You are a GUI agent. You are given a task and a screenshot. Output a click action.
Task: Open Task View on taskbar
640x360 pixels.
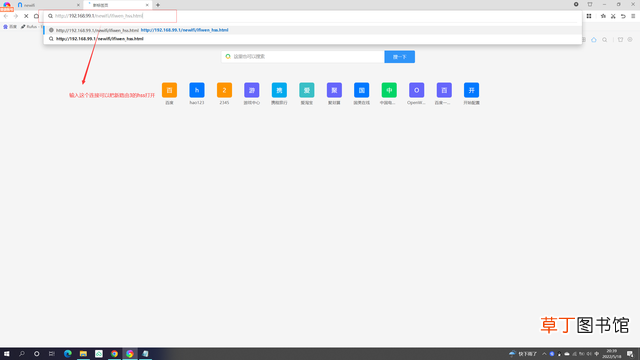[51, 354]
